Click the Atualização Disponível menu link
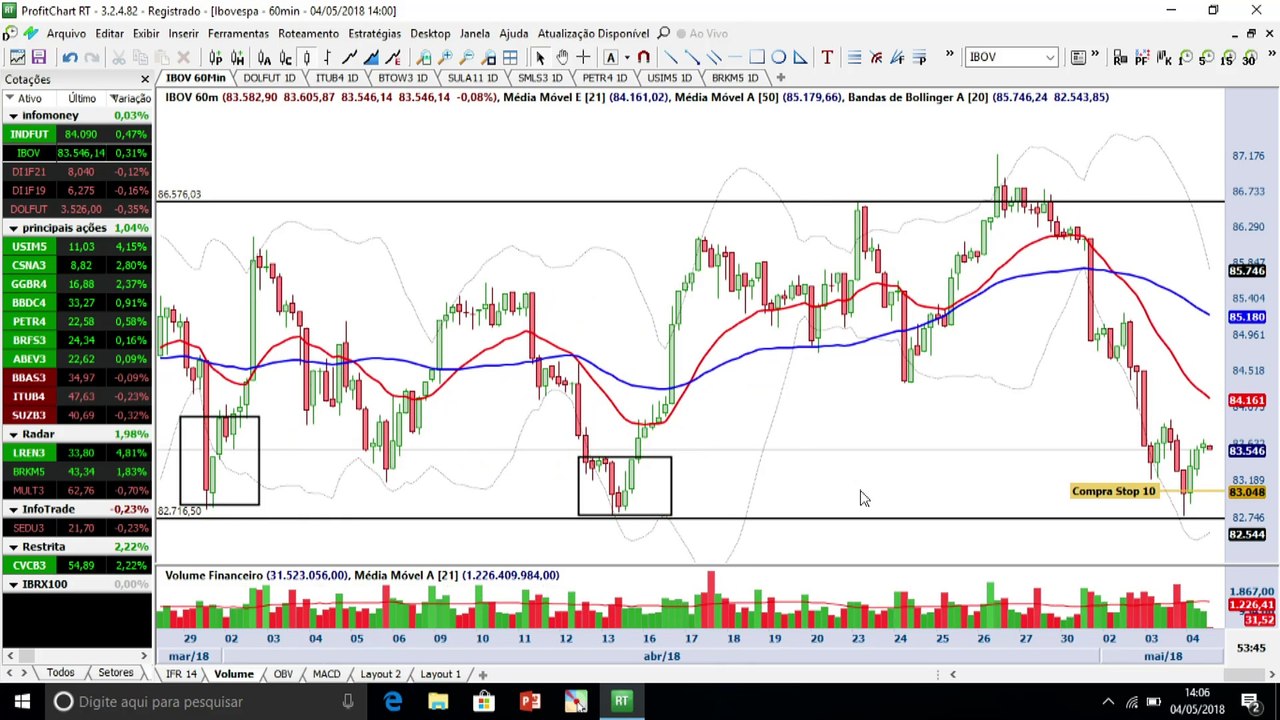1280x720 pixels. pos(593,33)
